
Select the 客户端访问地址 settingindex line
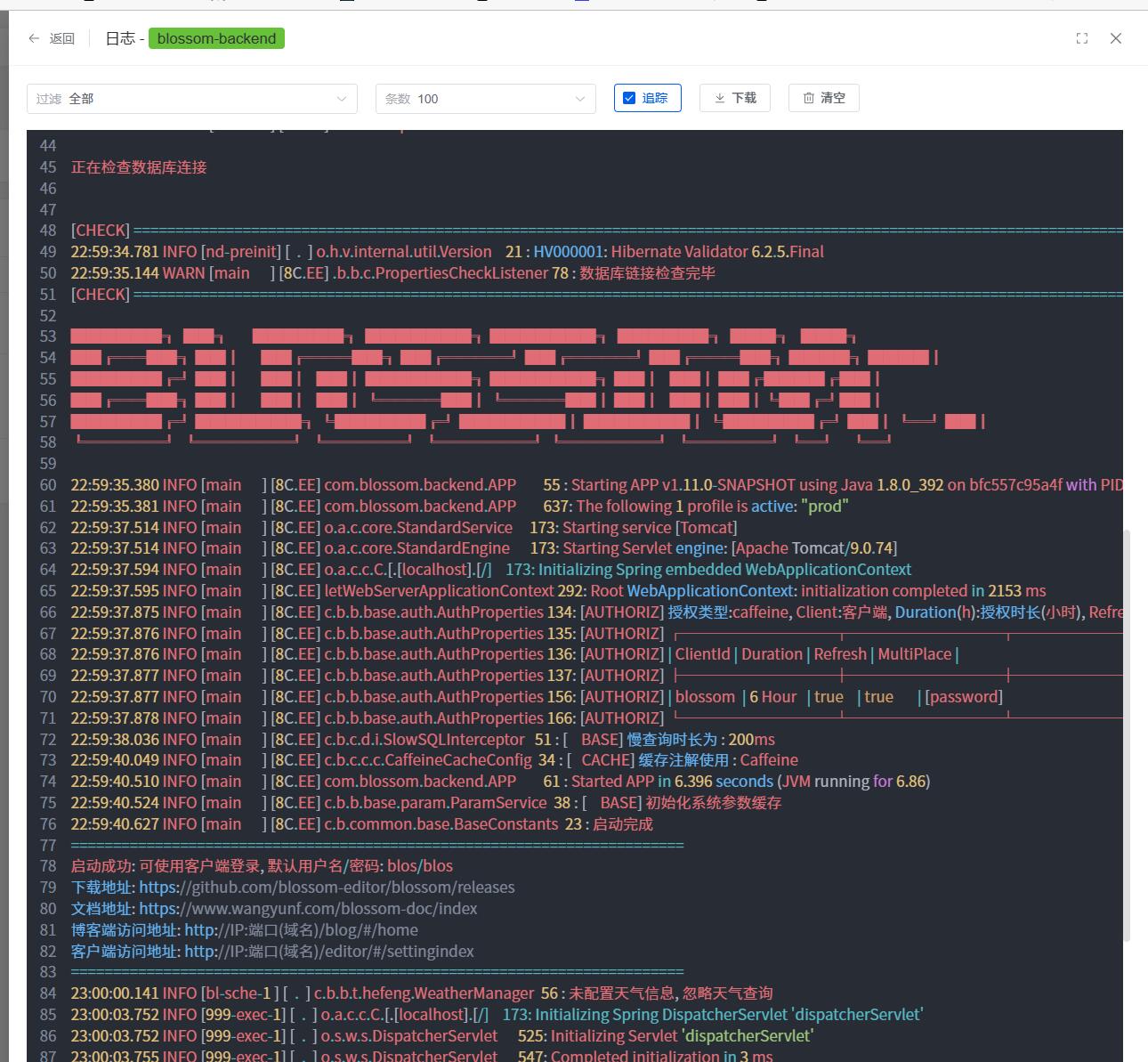pyautogui.click(x=272, y=952)
